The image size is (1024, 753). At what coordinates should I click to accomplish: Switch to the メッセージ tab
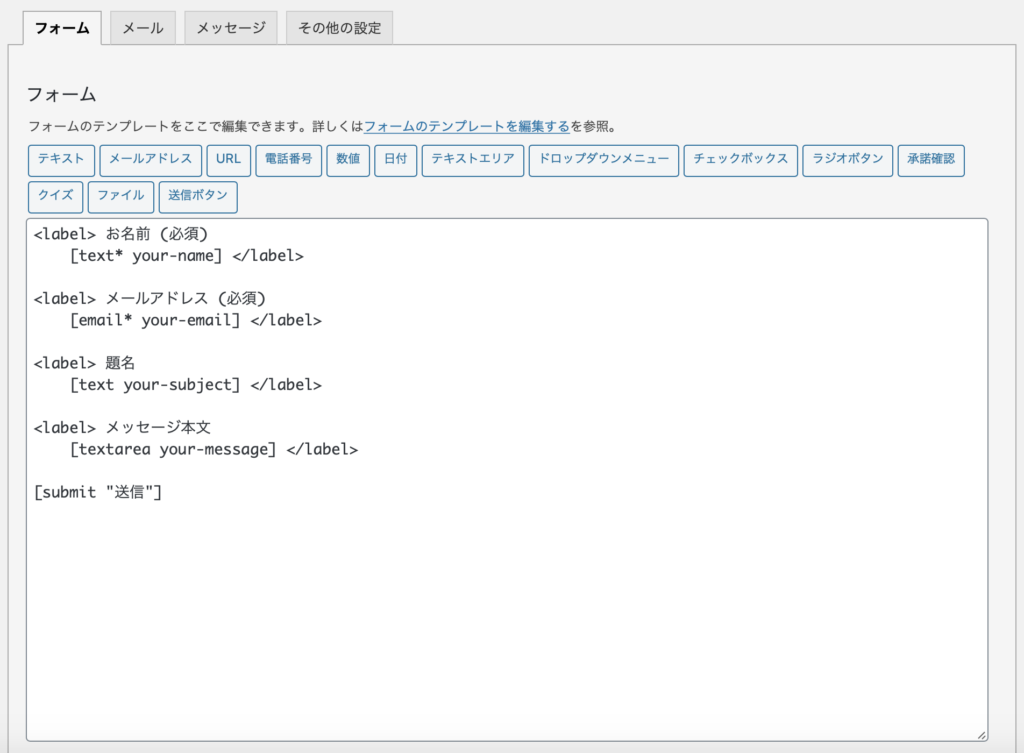(x=230, y=28)
